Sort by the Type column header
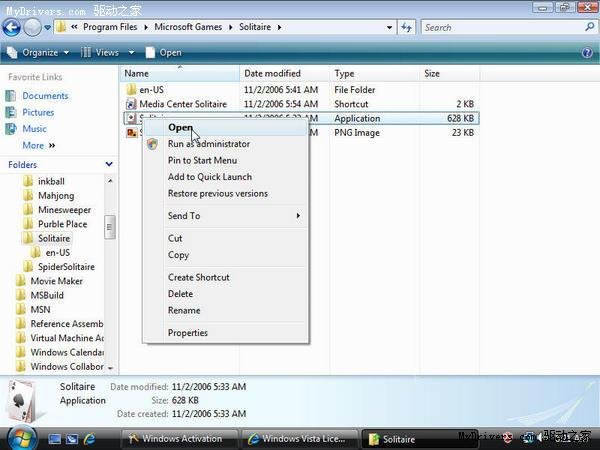 374,73
